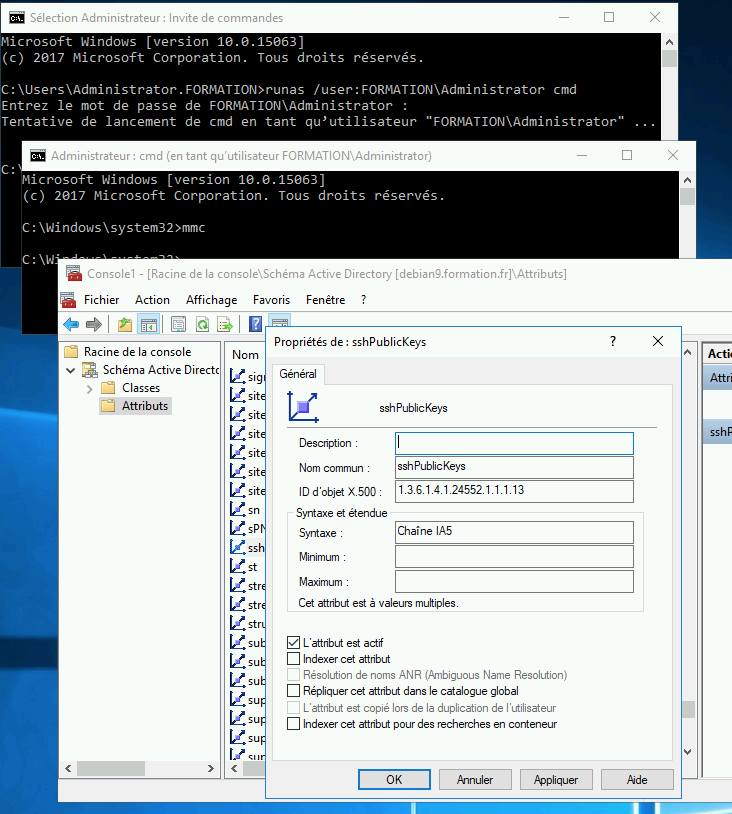Click right arrow of console tree horizontal scrollbar
The width and height of the screenshot is (732, 814).
211,768
